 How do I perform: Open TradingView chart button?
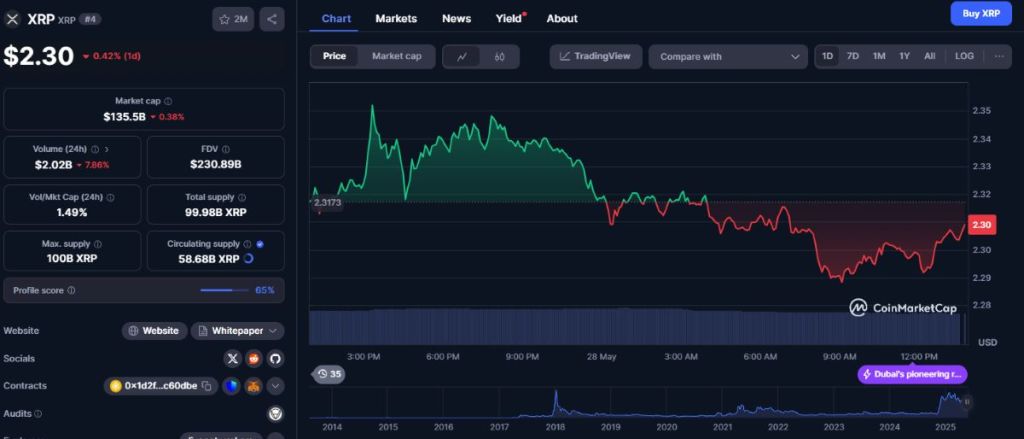coord(596,56)
